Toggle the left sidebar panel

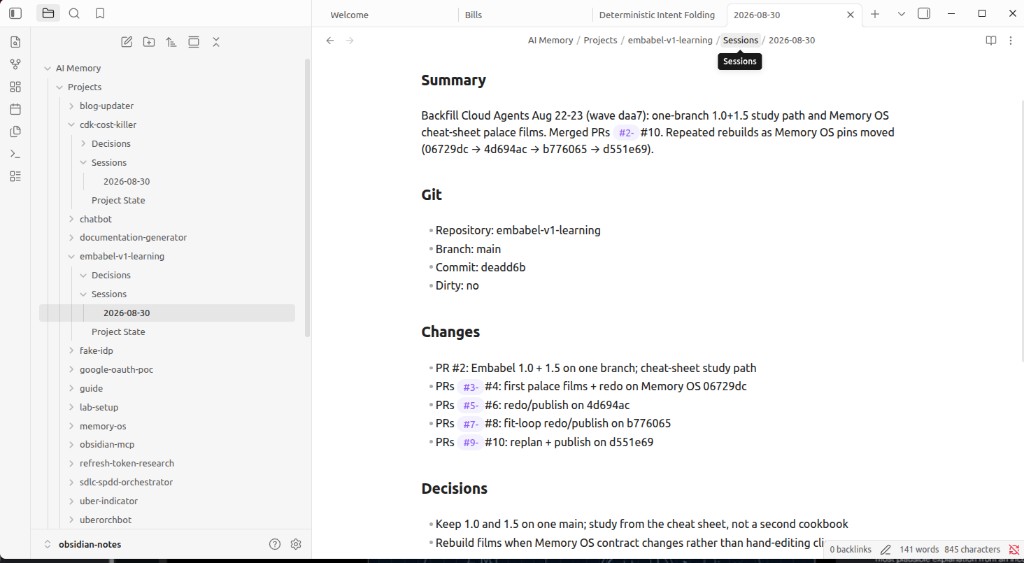click(x=16, y=13)
